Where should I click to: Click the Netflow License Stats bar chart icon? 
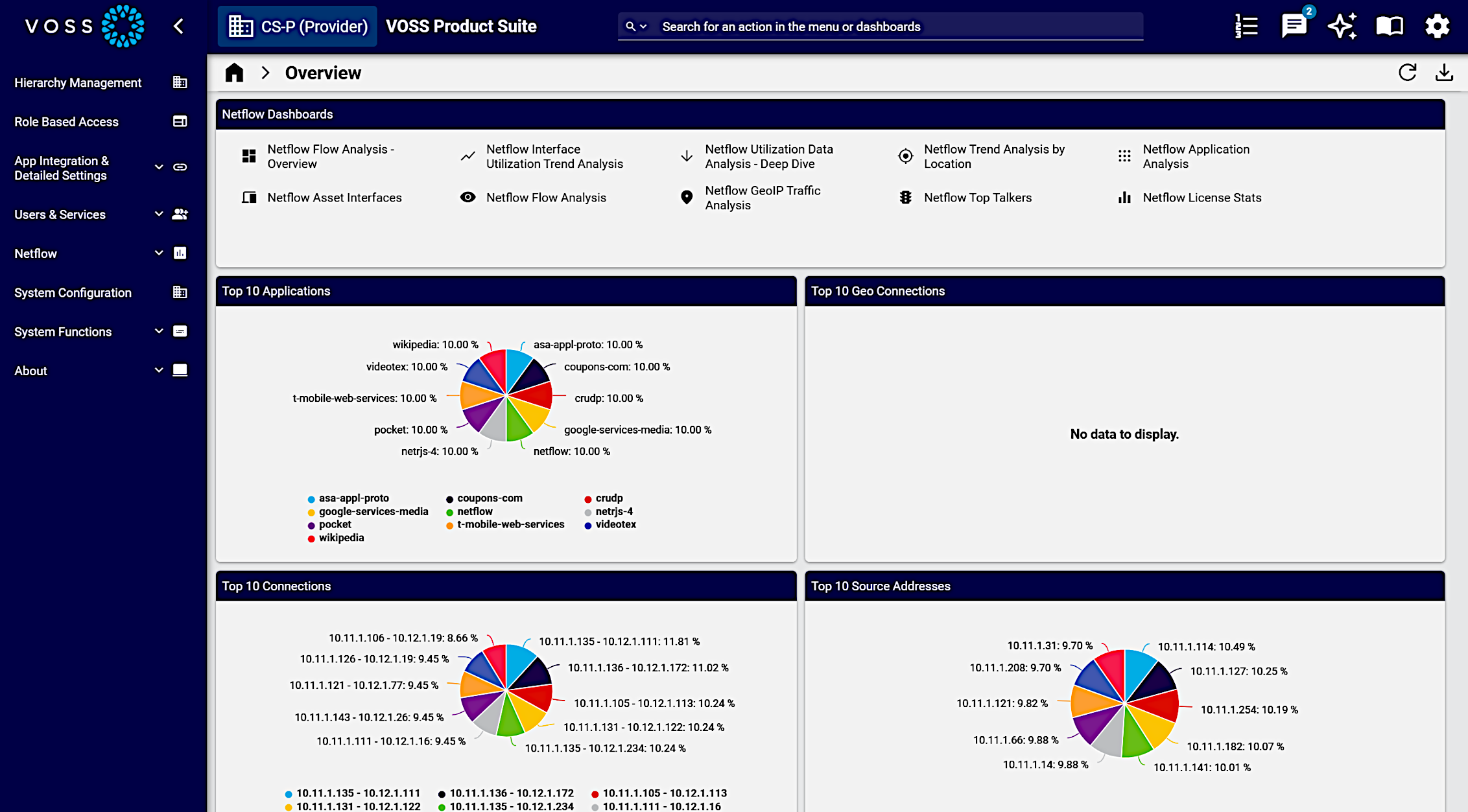click(1124, 198)
